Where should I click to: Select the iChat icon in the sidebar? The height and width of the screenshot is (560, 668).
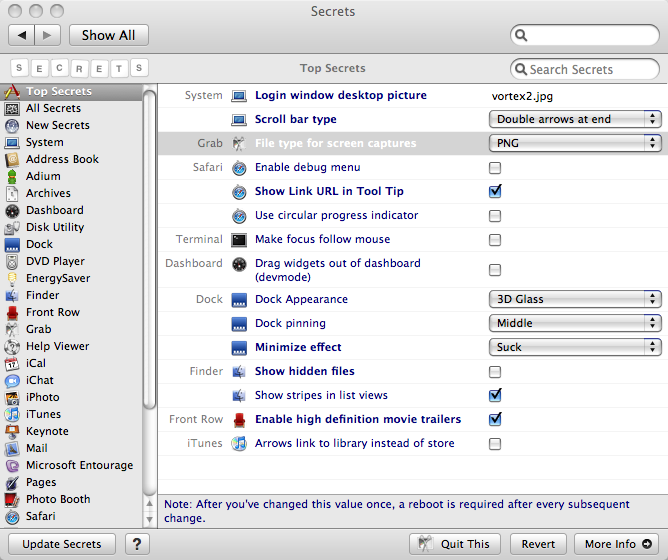pyautogui.click(x=12, y=380)
